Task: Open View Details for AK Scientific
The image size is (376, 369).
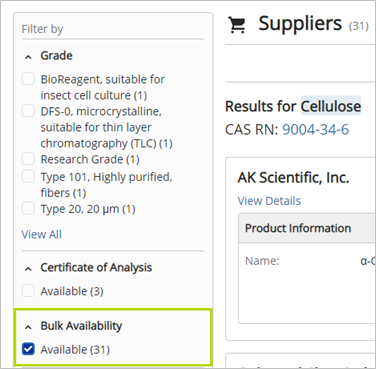Action: click(269, 201)
